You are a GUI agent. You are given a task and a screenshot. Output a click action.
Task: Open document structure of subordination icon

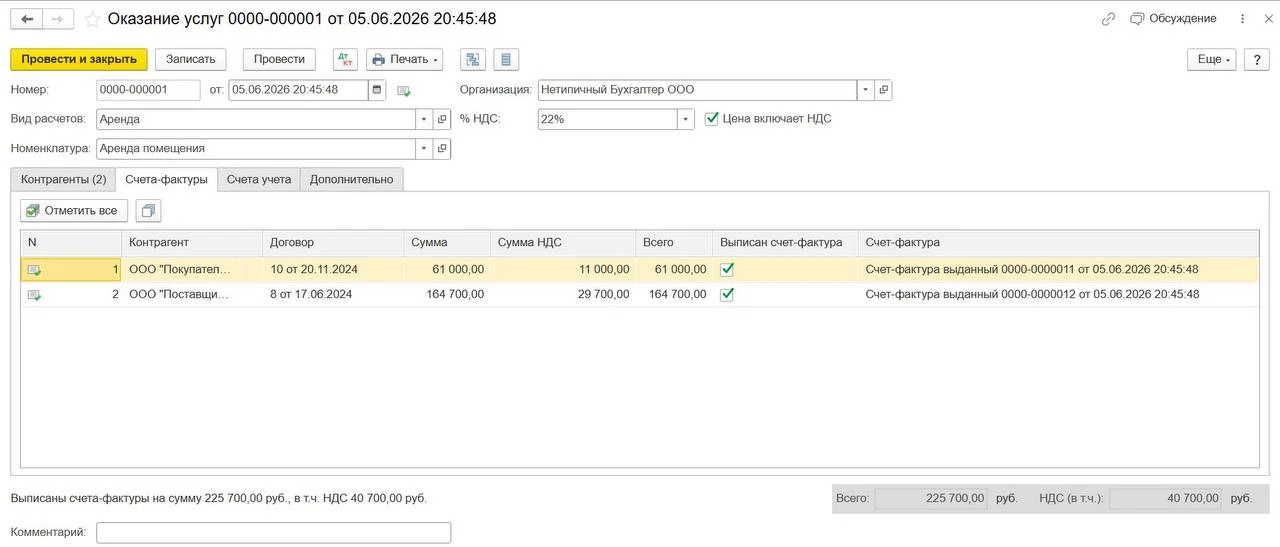[473, 59]
